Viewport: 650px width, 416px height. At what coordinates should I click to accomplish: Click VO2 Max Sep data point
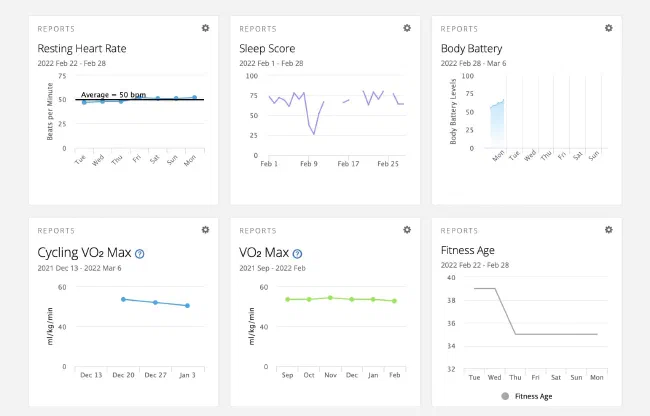point(287,299)
